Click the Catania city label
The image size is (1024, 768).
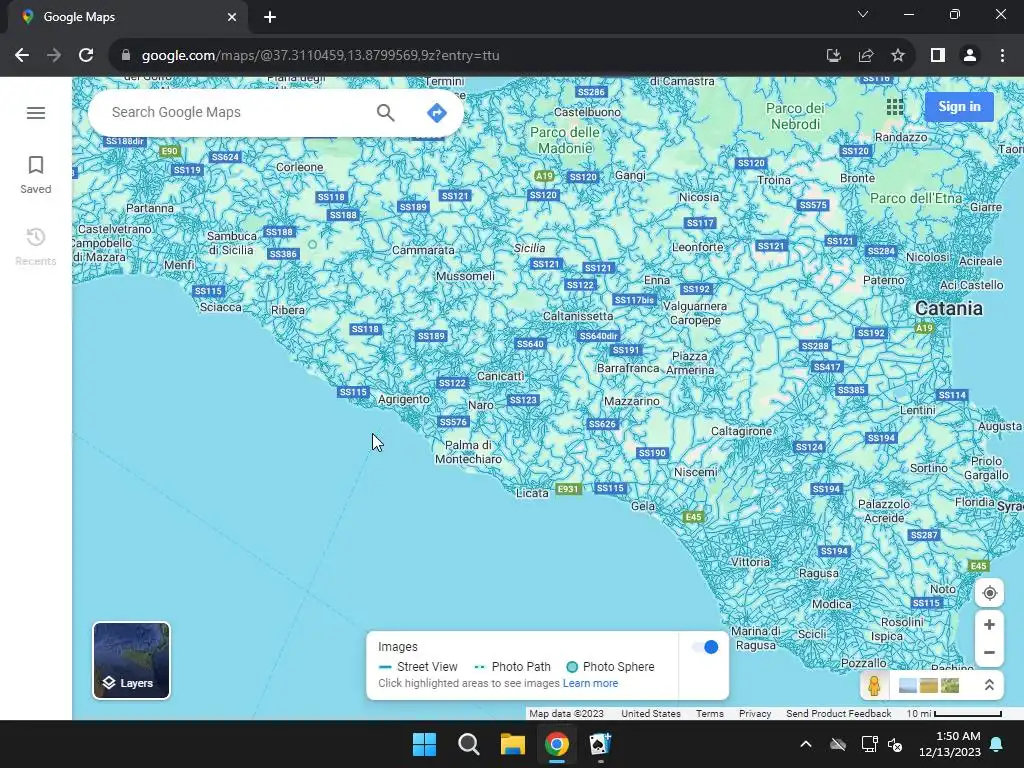[948, 308]
